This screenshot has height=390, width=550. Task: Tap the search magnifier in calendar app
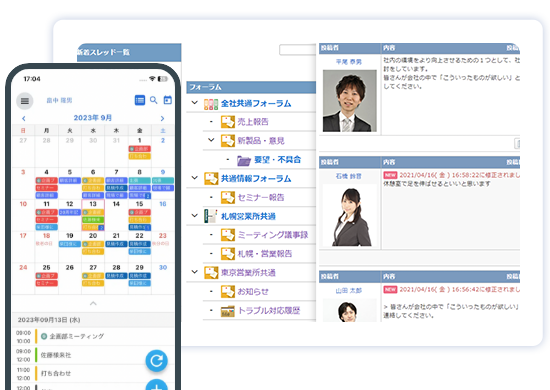(x=154, y=100)
